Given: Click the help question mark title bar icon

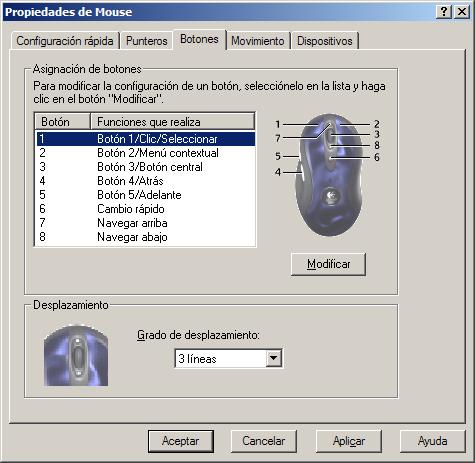Looking at the screenshot, I should [x=444, y=12].
